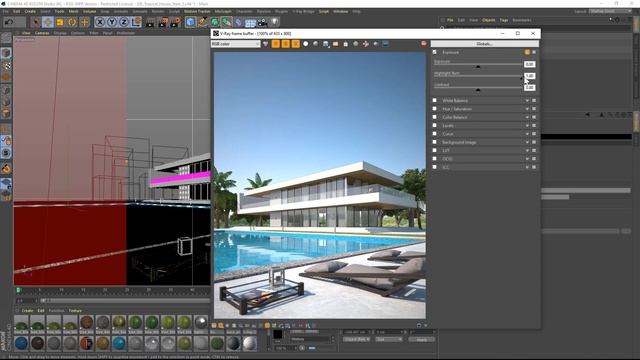Click the Exposure value input field
The image size is (640, 360).
tap(529, 64)
